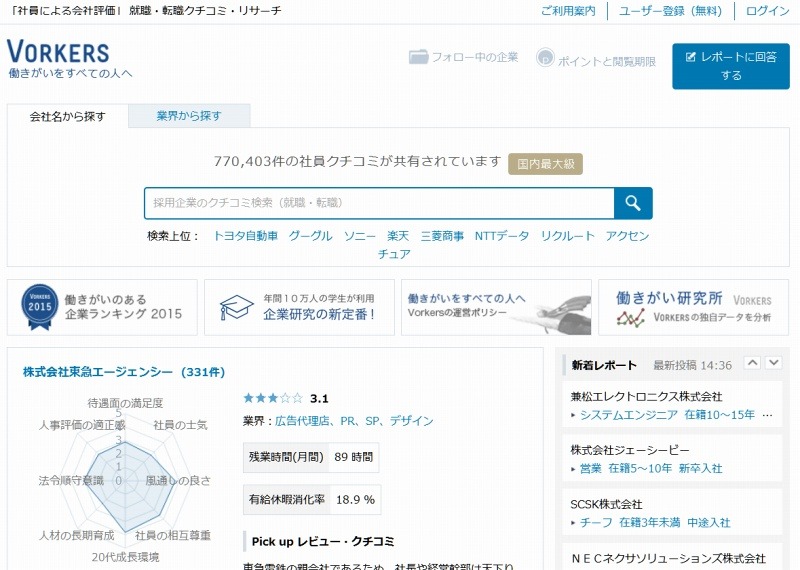800x570 pixels.
Task: Open チーフ 在籍3年未満 中途入社 link
Action: coord(655,523)
